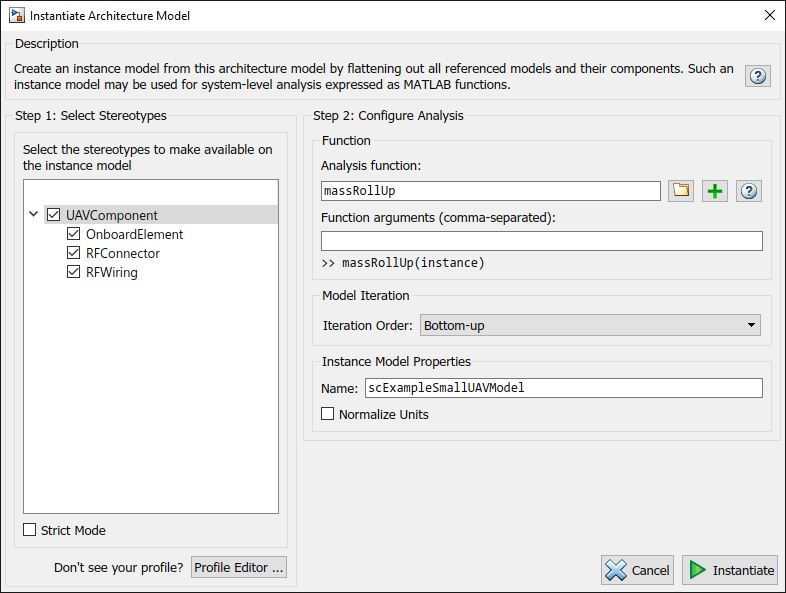Uncheck the RFWiring stereotype
The image size is (786, 593).
74,272
